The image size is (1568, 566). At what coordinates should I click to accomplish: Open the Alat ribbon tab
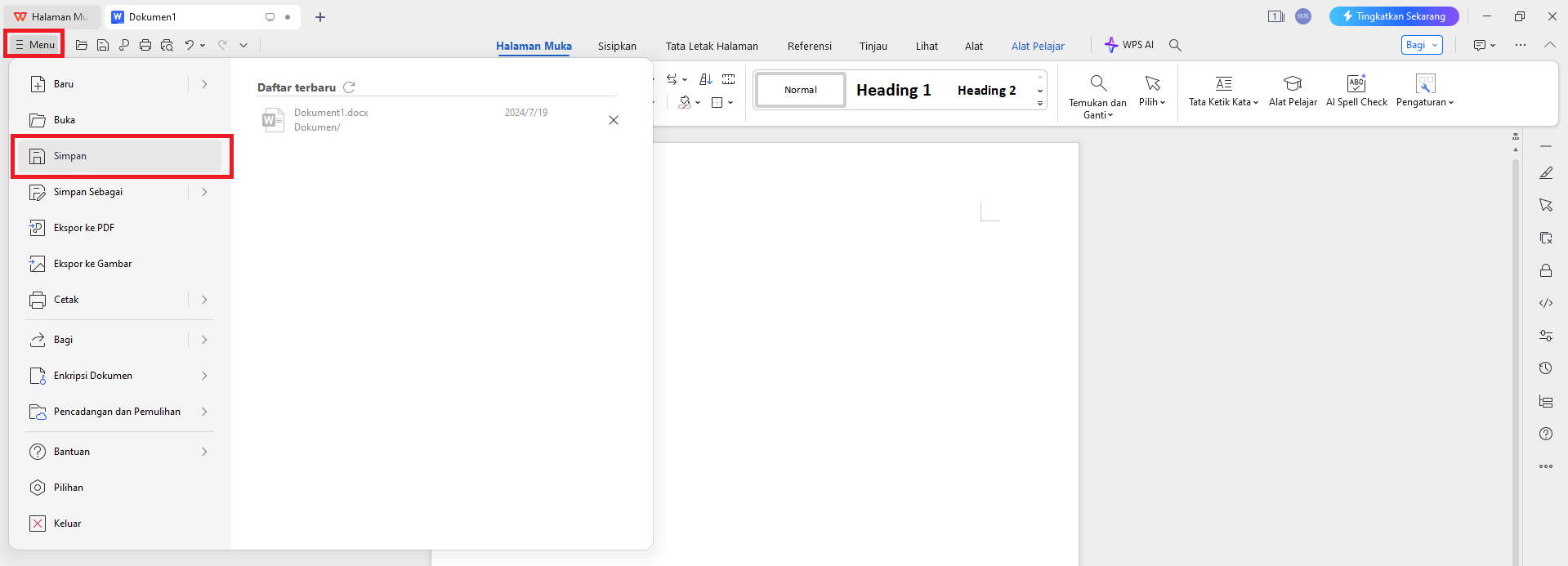(974, 46)
